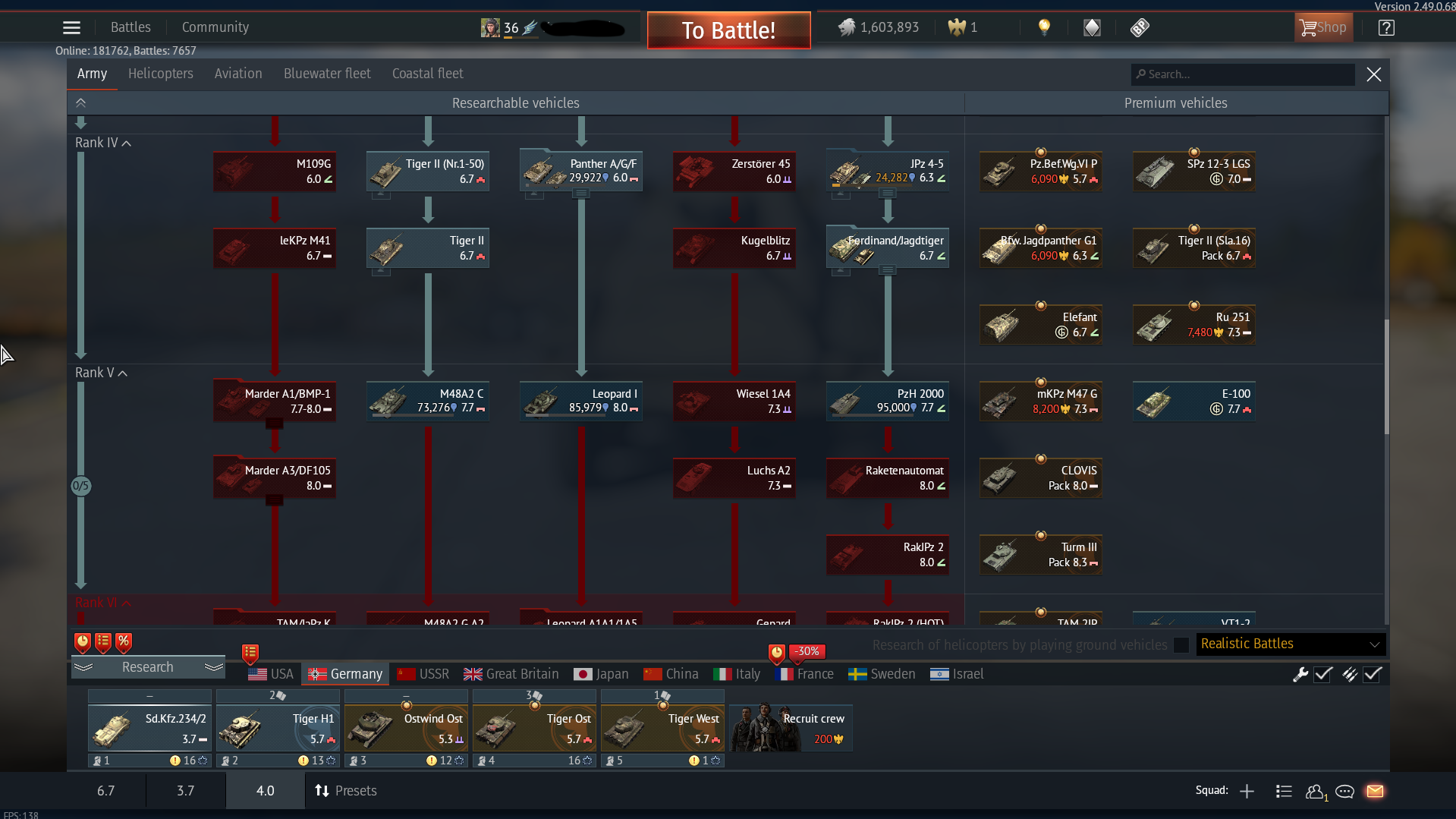
Task: Open the Shop button
Action: click(x=1323, y=28)
